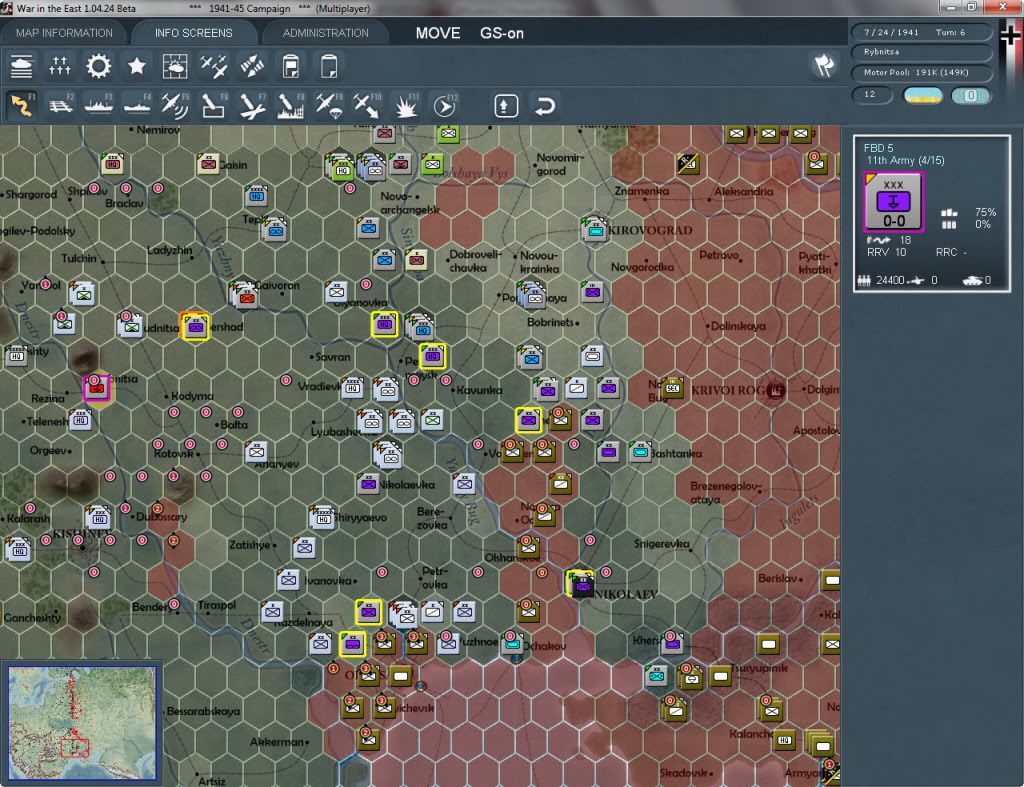The height and width of the screenshot is (787, 1024).
Task: Switch to the MAP INFORMATION tab
Action: tap(64, 33)
